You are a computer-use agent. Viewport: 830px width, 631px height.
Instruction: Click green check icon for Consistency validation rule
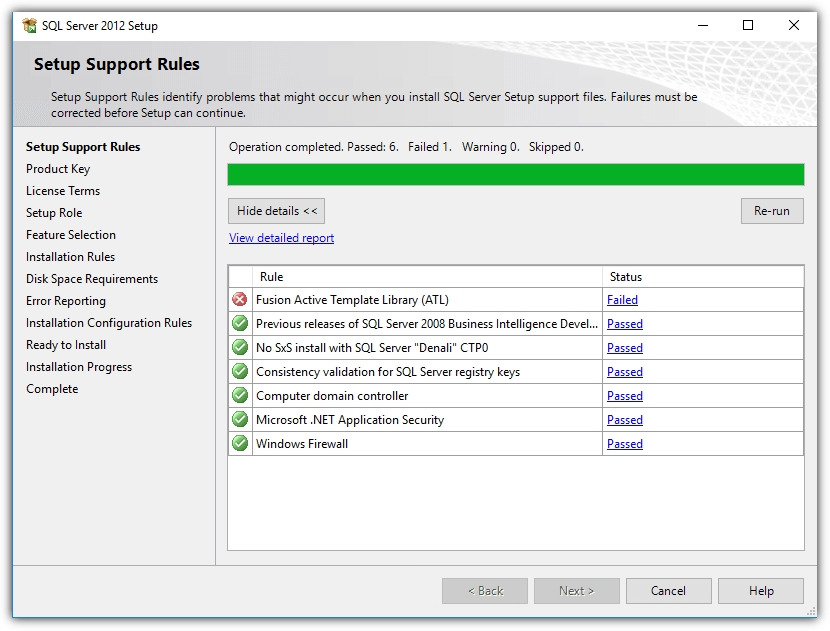(240, 372)
